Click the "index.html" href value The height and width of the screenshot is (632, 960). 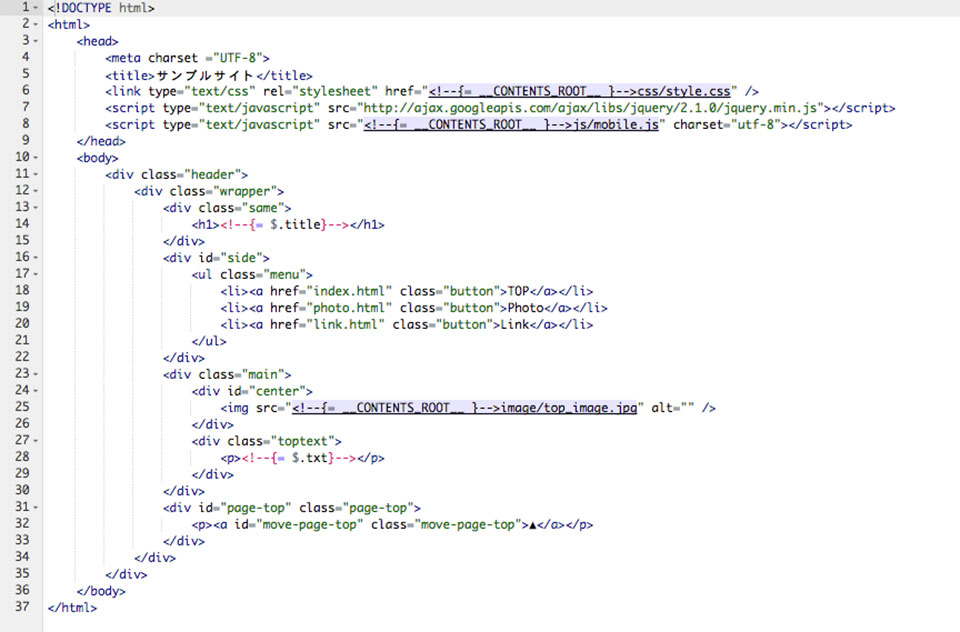(x=349, y=292)
